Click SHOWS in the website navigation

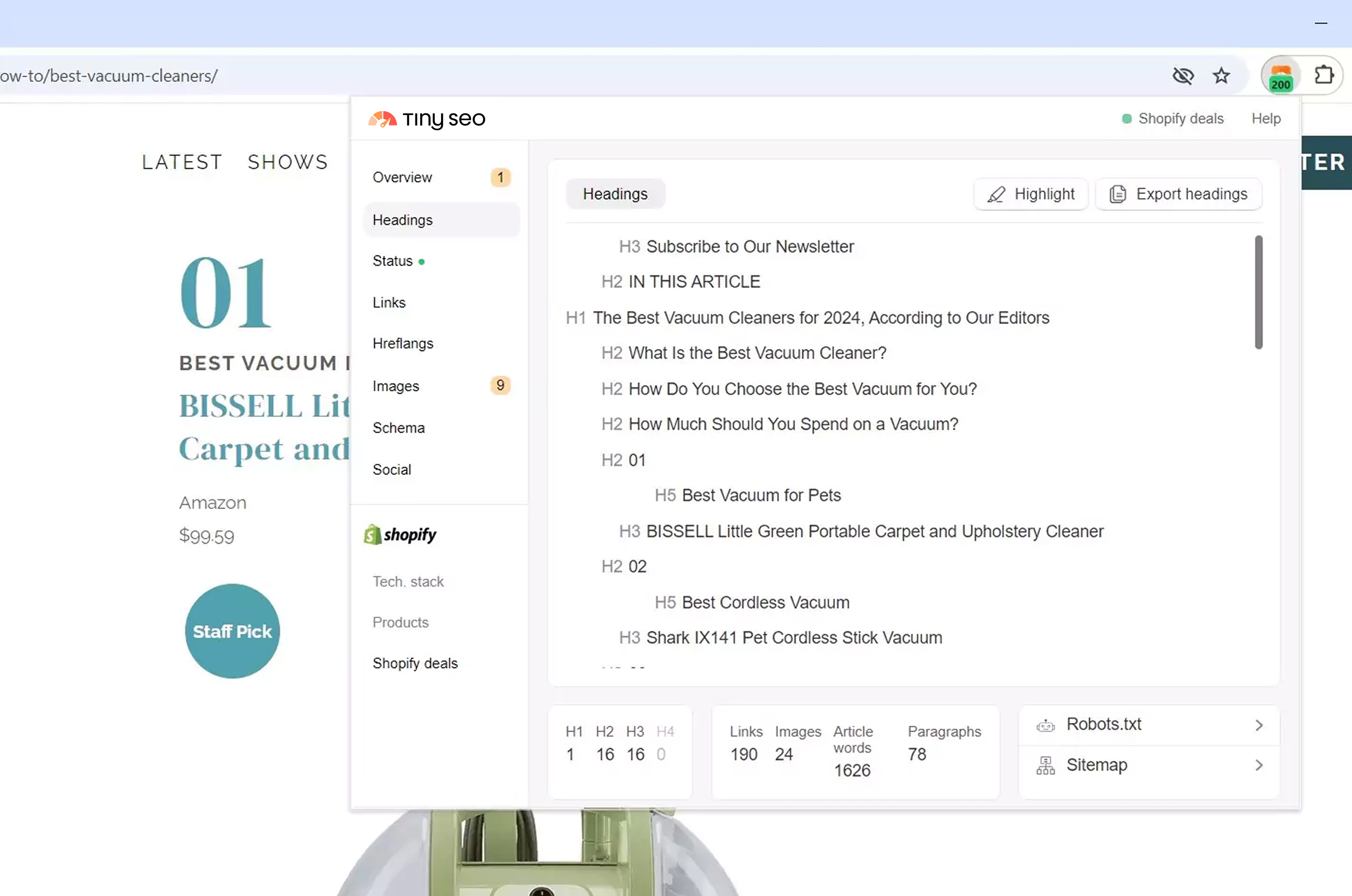[x=287, y=162]
